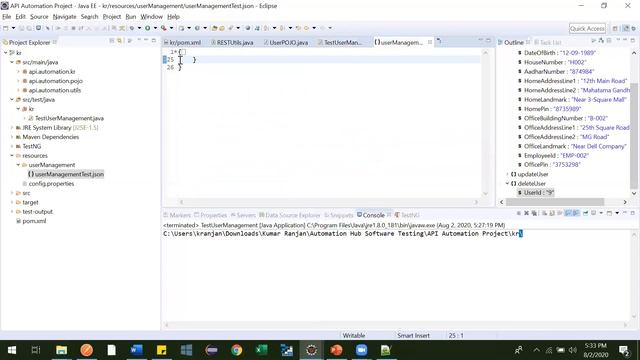The width and height of the screenshot is (640, 360).
Task: Click Link with Editor icon in Project Explorer
Action: pyautogui.click(x=119, y=41)
